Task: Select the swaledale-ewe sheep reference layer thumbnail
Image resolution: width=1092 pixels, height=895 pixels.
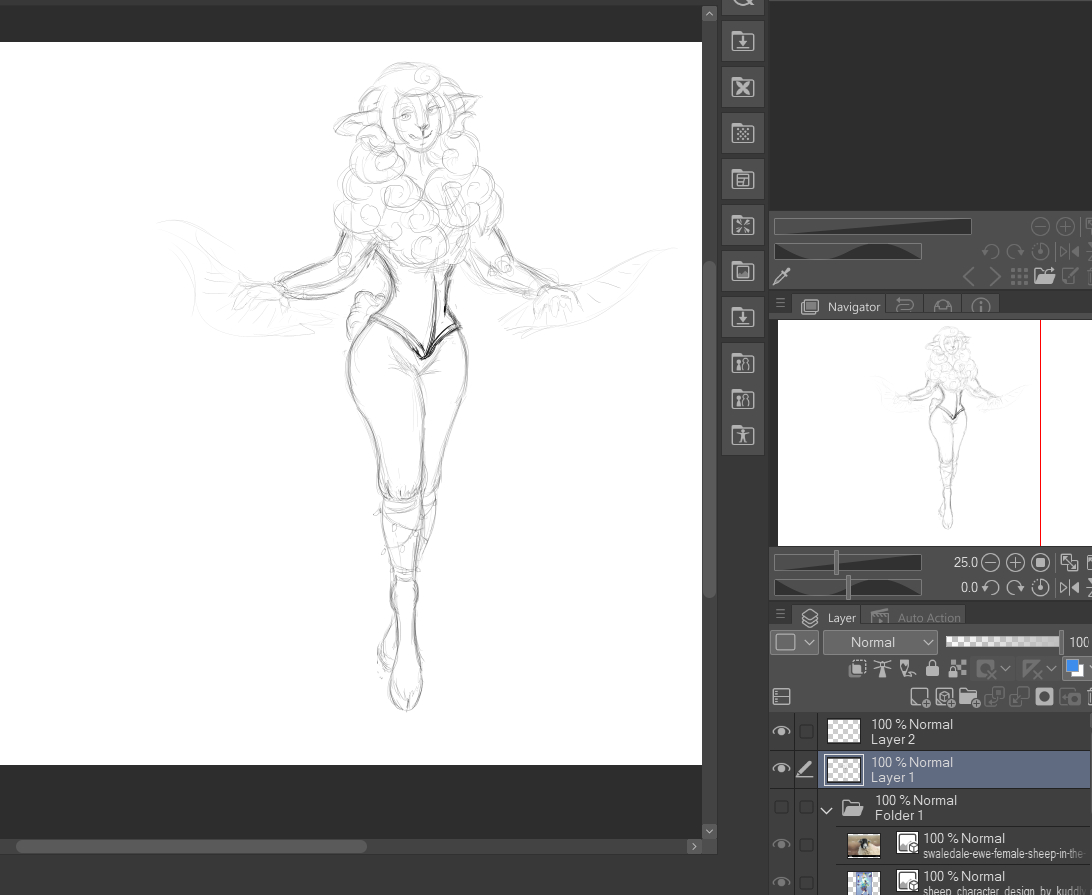Action: click(x=864, y=846)
